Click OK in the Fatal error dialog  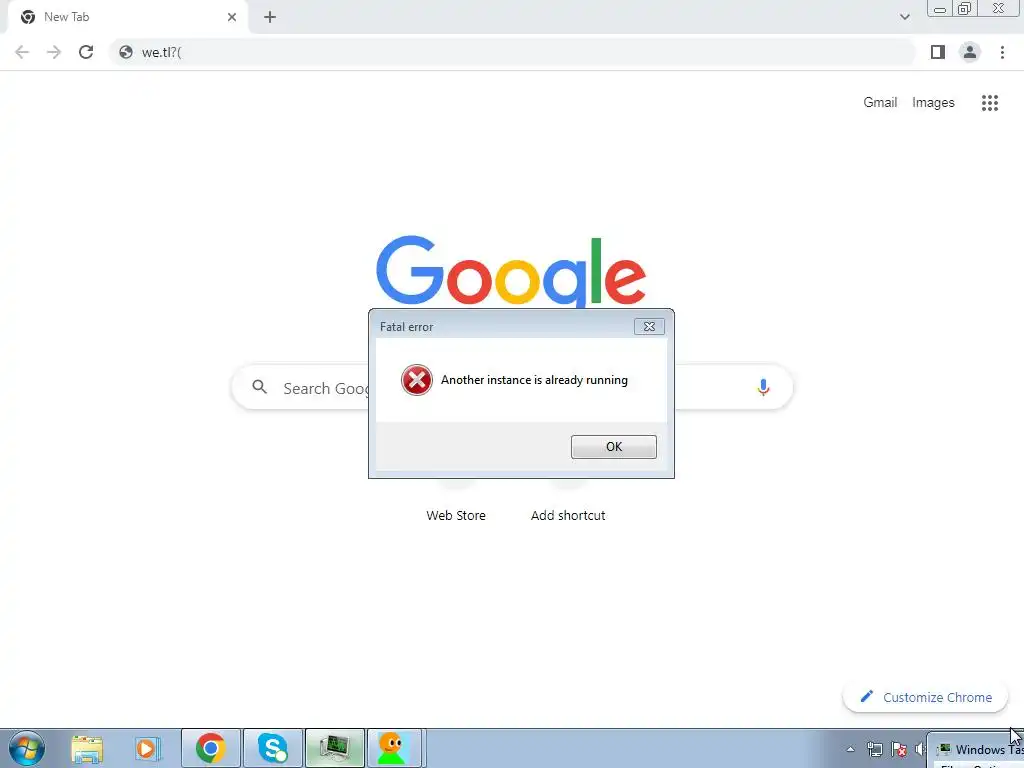point(613,447)
